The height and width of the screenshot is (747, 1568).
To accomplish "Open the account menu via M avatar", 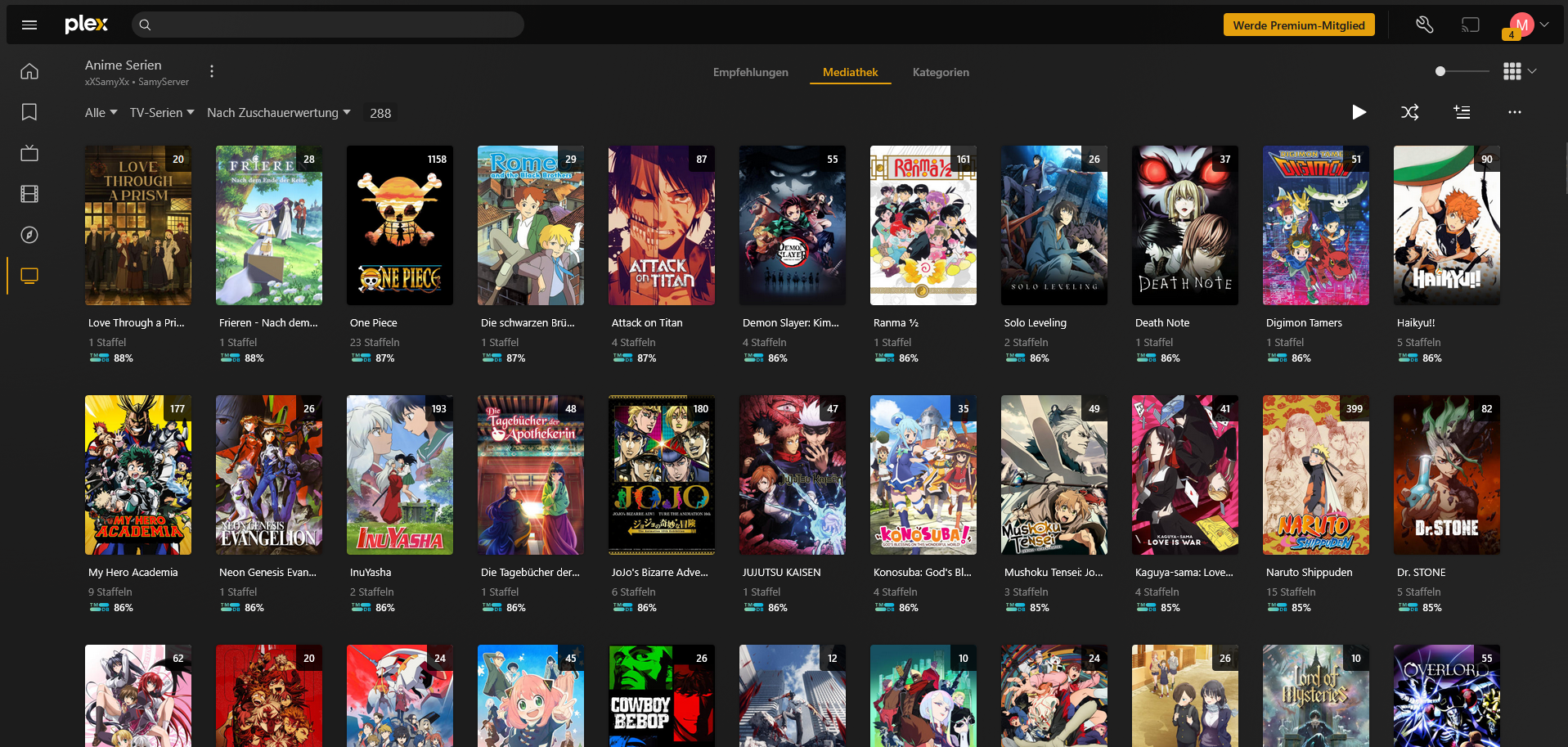I will point(1521,25).
